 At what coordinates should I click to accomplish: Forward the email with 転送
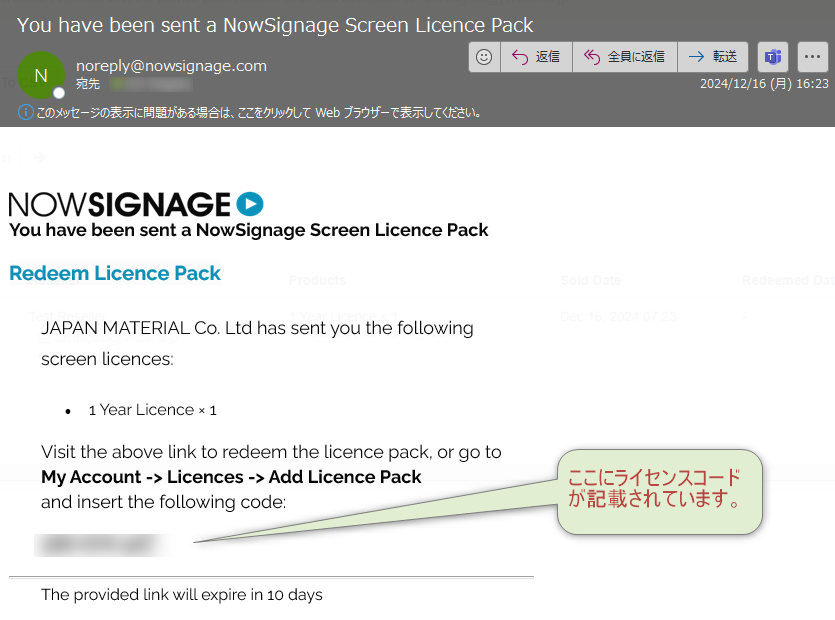click(713, 56)
